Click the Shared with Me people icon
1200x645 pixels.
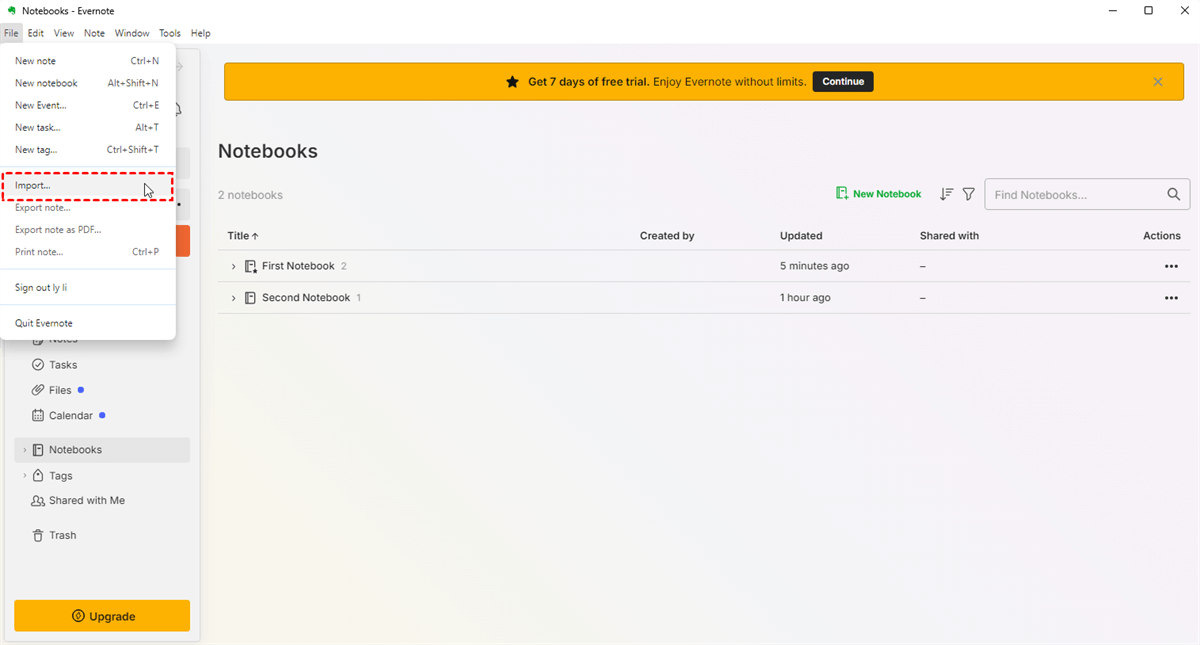tap(38, 501)
